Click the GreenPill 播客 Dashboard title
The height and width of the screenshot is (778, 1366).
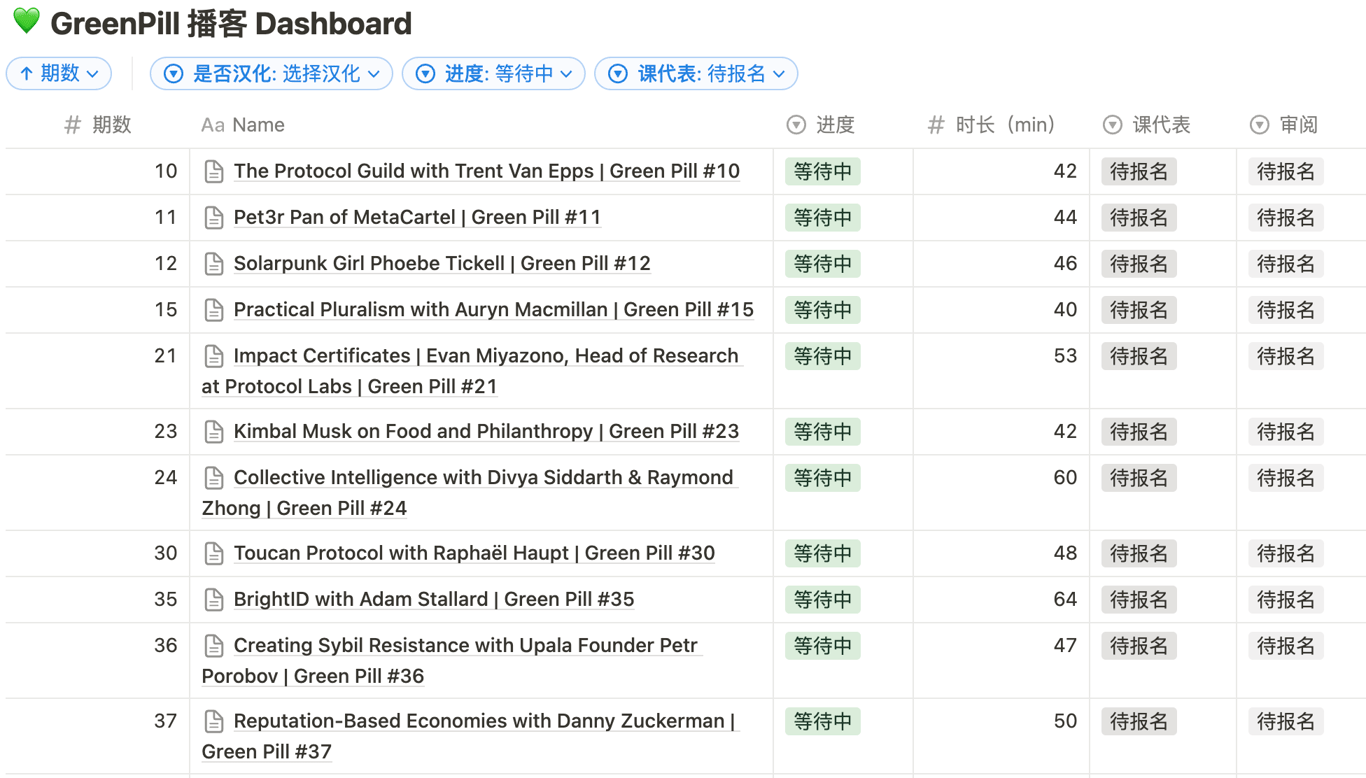[231, 23]
